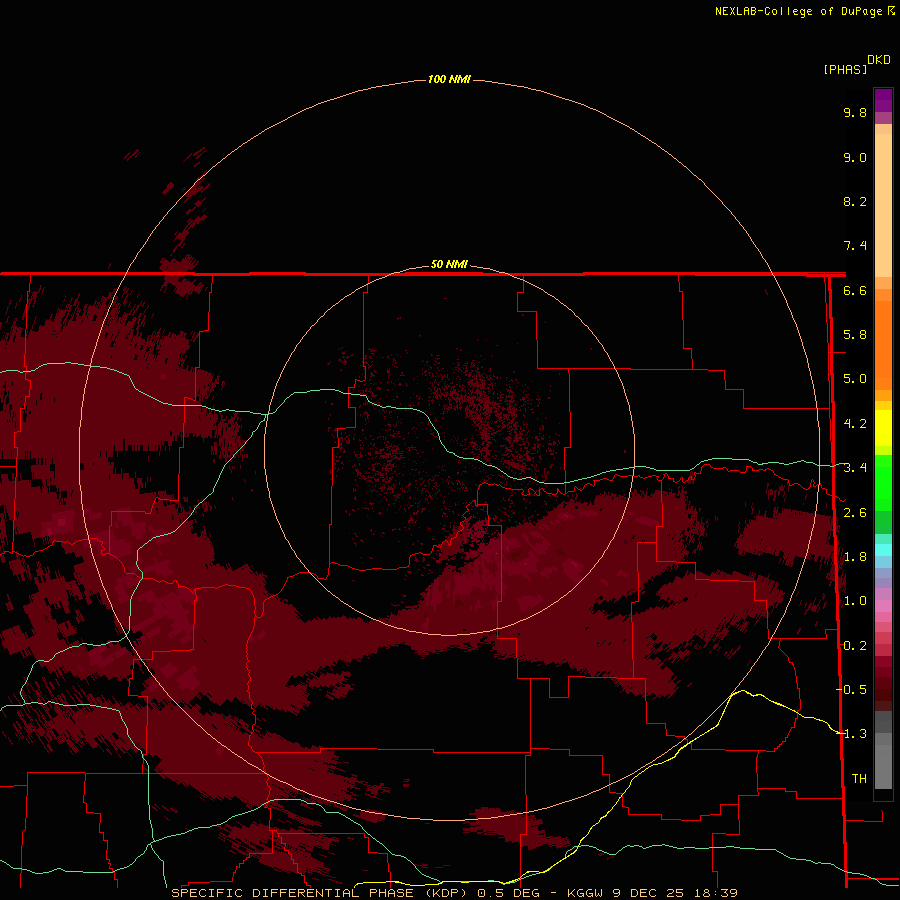The width and height of the screenshot is (900, 900).
Task: Click the 8.2 scale value
Action: pyautogui.click(x=855, y=201)
